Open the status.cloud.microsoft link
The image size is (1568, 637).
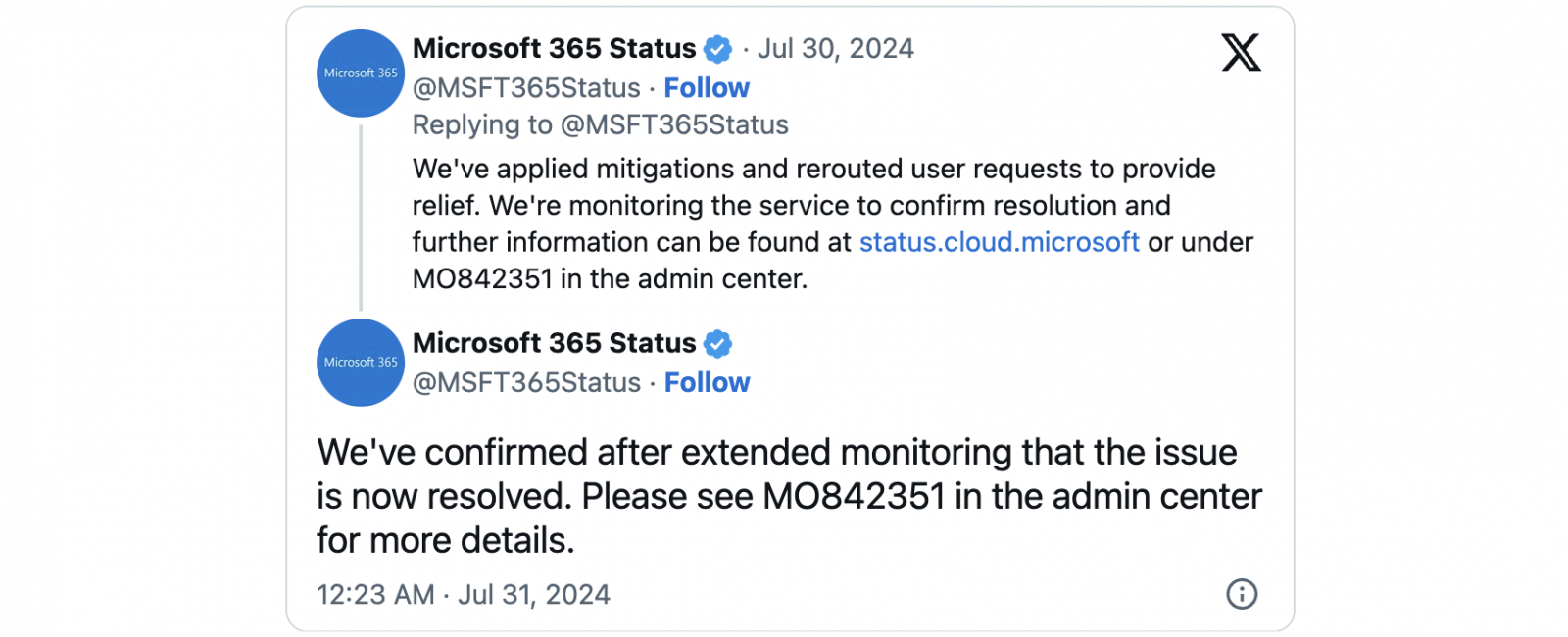pyautogui.click(x=999, y=242)
